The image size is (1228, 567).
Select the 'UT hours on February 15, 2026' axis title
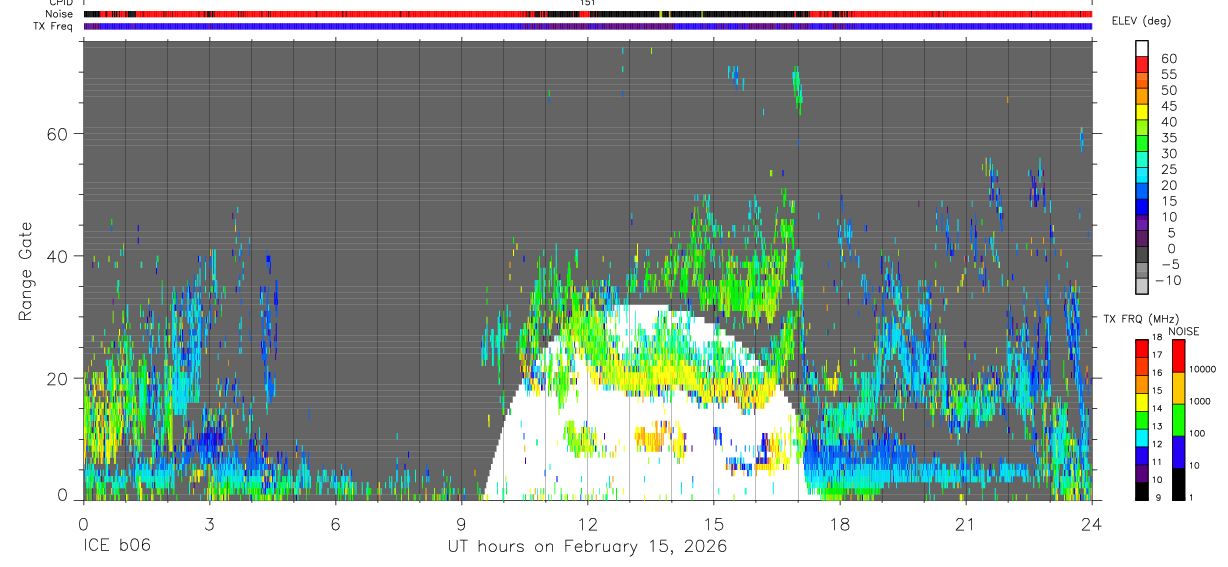587,547
